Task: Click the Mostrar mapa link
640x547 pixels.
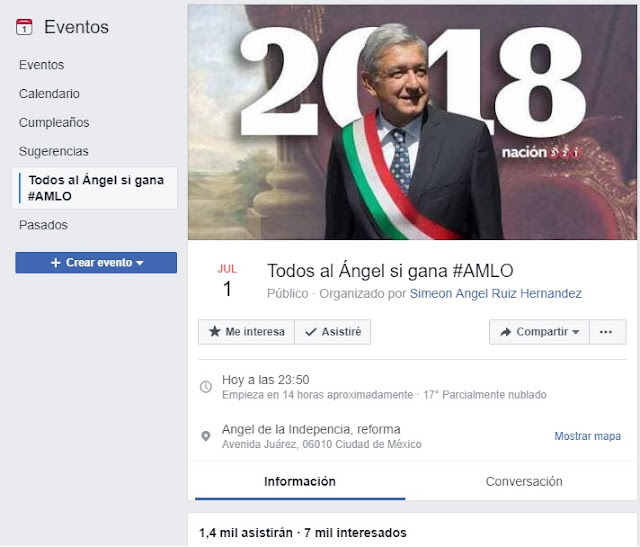Action: pyautogui.click(x=587, y=436)
